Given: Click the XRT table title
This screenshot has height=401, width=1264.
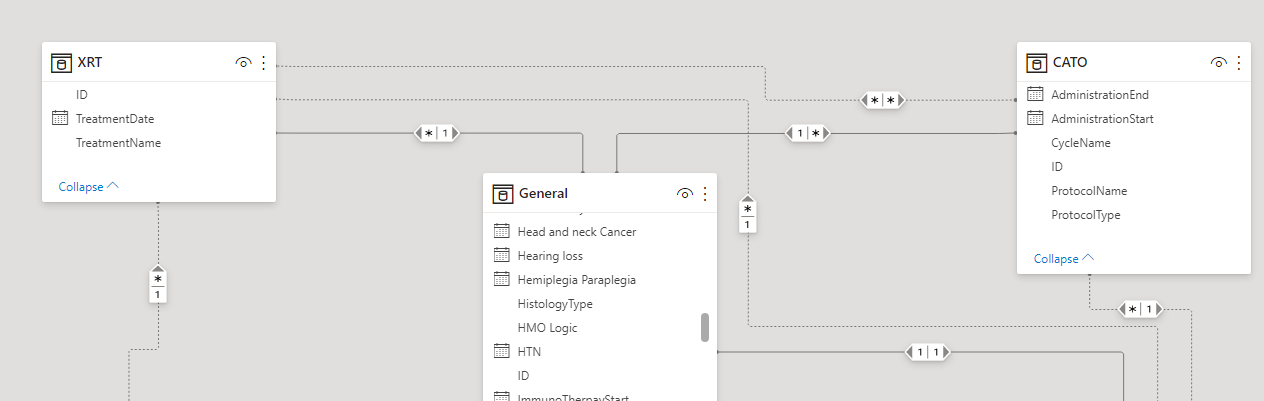Looking at the screenshot, I should click(90, 63).
